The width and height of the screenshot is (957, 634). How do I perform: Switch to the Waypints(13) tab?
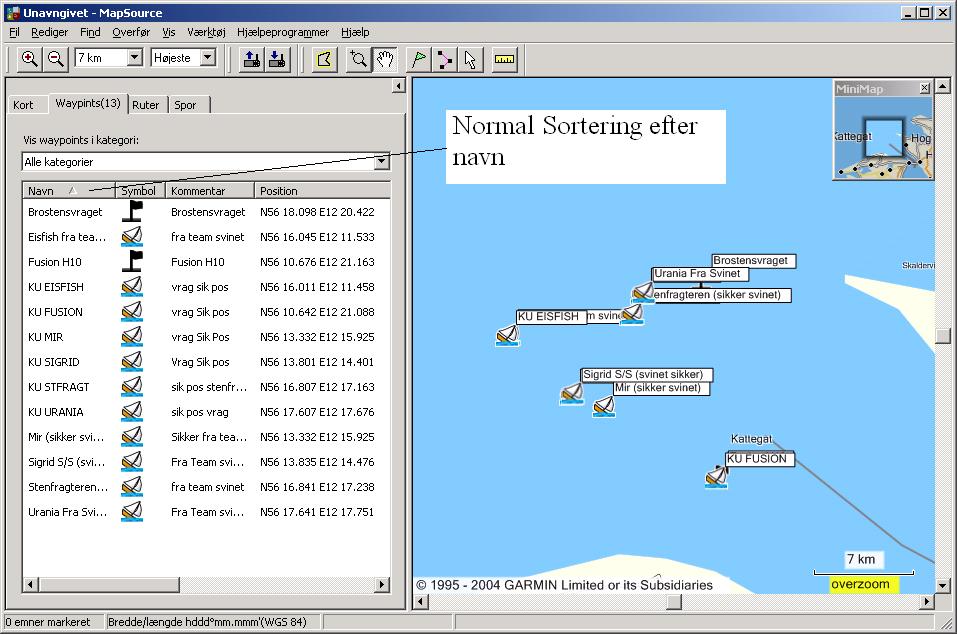point(88,103)
